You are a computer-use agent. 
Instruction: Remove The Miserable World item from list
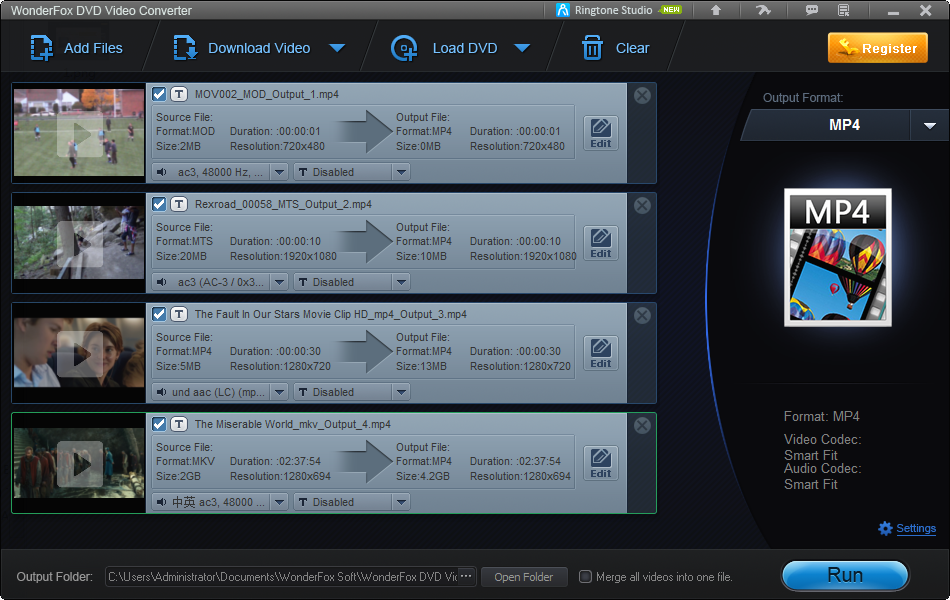[x=642, y=425]
